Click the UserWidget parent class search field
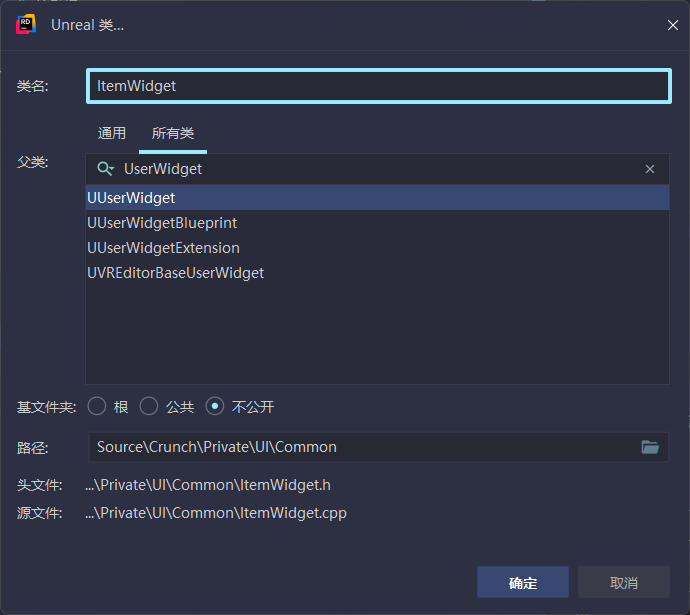 point(378,169)
